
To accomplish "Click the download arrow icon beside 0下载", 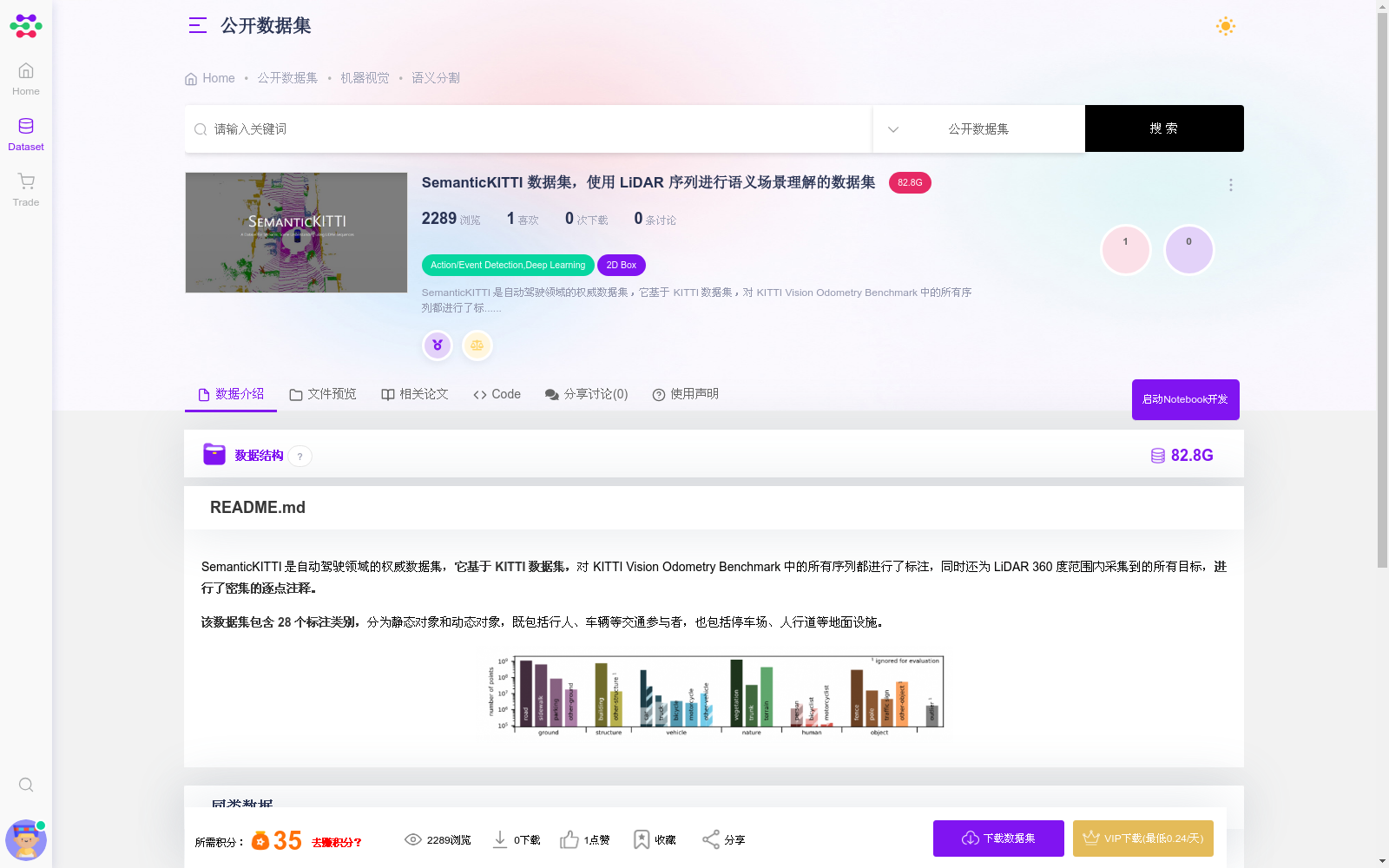I will point(500,839).
